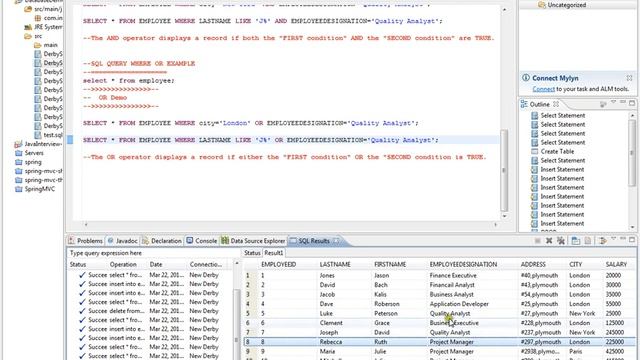This screenshot has height=360, width=640.
Task: Click the Create Table outline icon
Action: (534, 151)
